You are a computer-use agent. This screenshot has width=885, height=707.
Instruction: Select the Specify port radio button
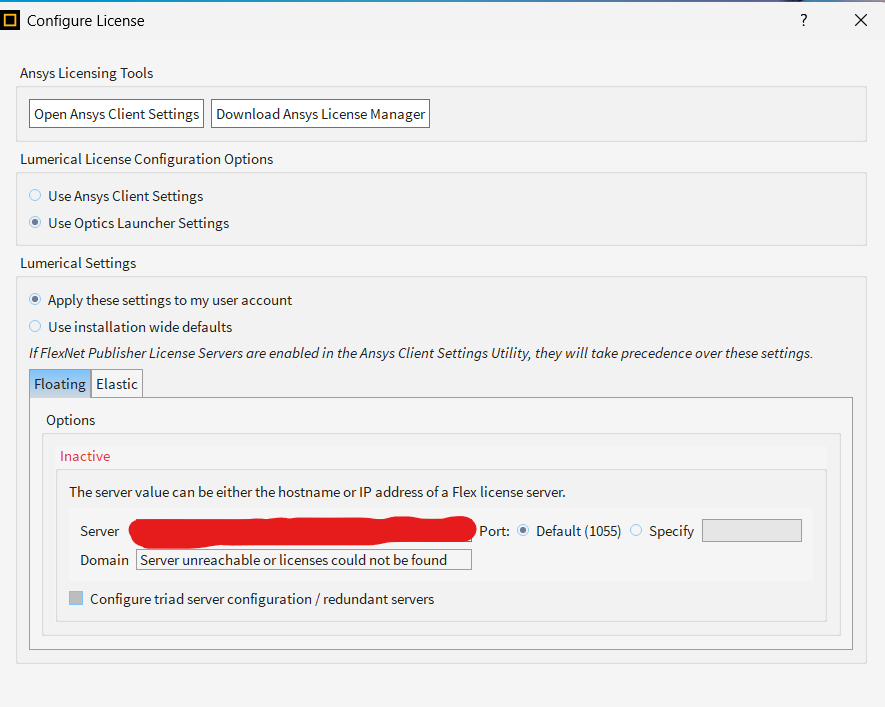(636, 531)
